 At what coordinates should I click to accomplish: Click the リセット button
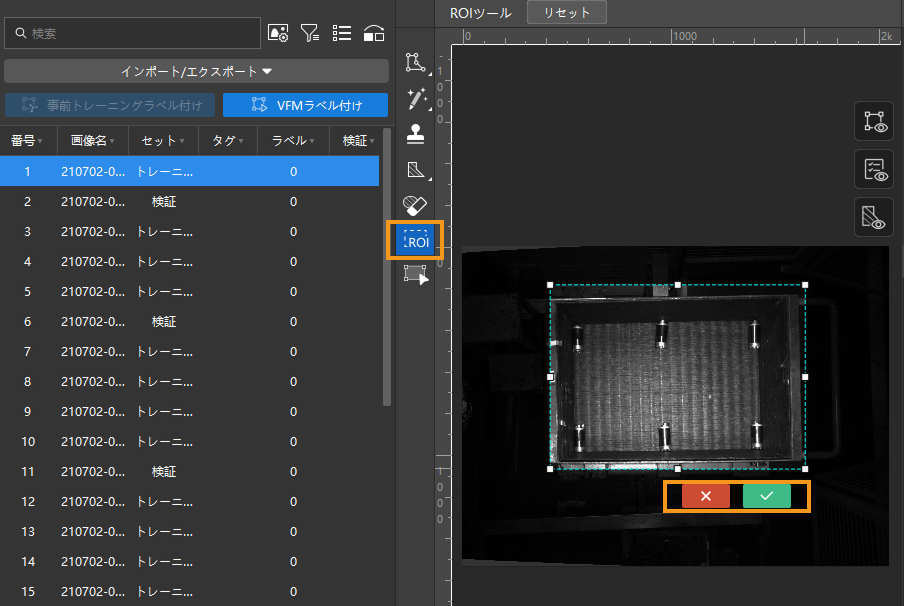(567, 13)
